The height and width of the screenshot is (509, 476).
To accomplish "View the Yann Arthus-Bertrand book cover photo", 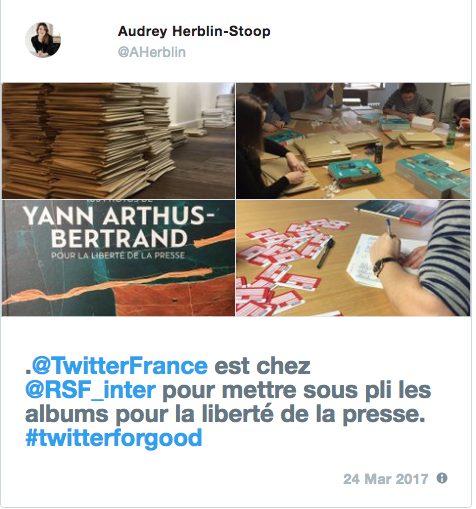I will (118, 258).
